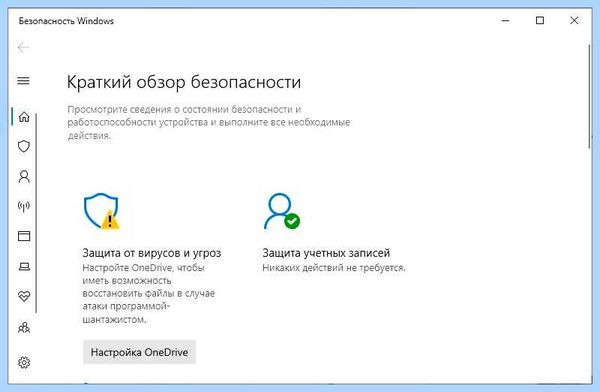The width and height of the screenshot is (600, 392).
Task: Go to Home in sidebar
Action: point(24,116)
